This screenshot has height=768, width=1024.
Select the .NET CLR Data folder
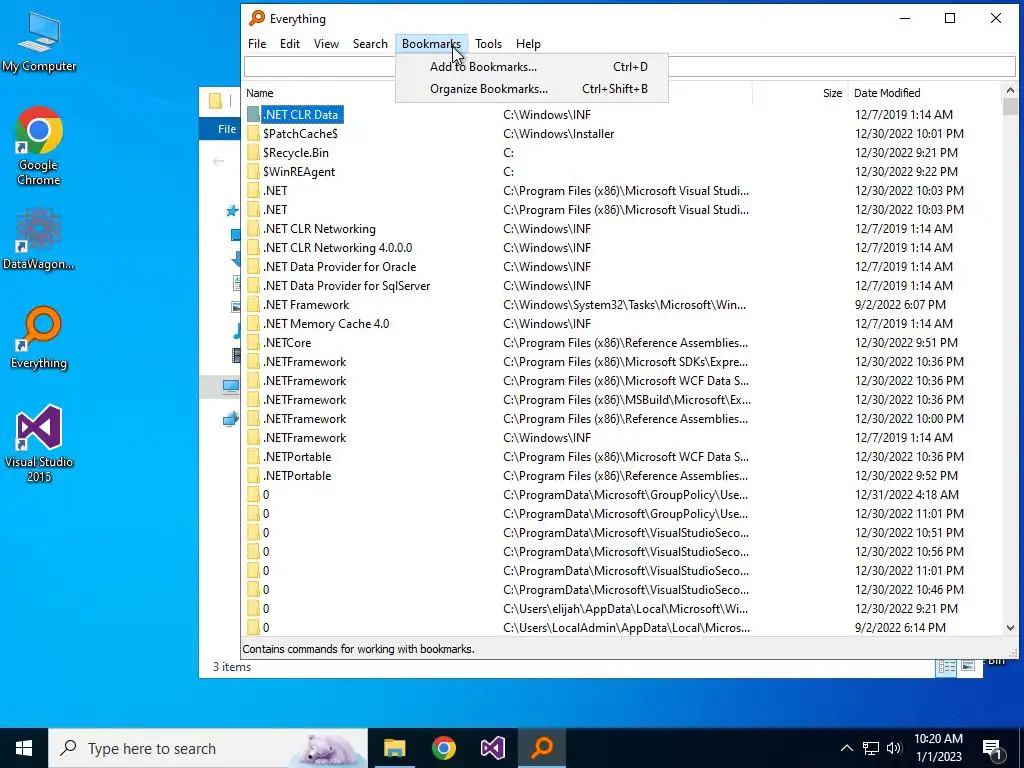302,115
